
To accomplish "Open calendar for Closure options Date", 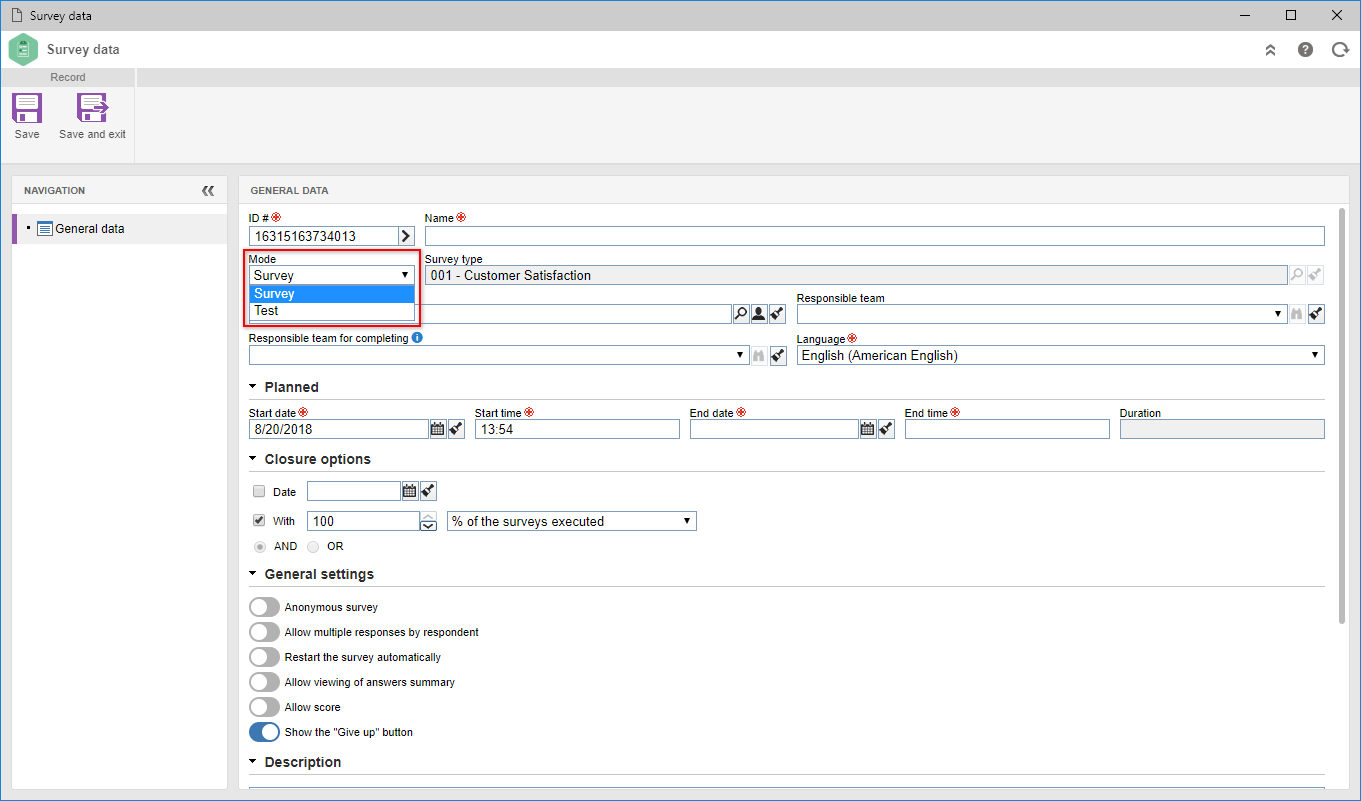I will coord(410,491).
